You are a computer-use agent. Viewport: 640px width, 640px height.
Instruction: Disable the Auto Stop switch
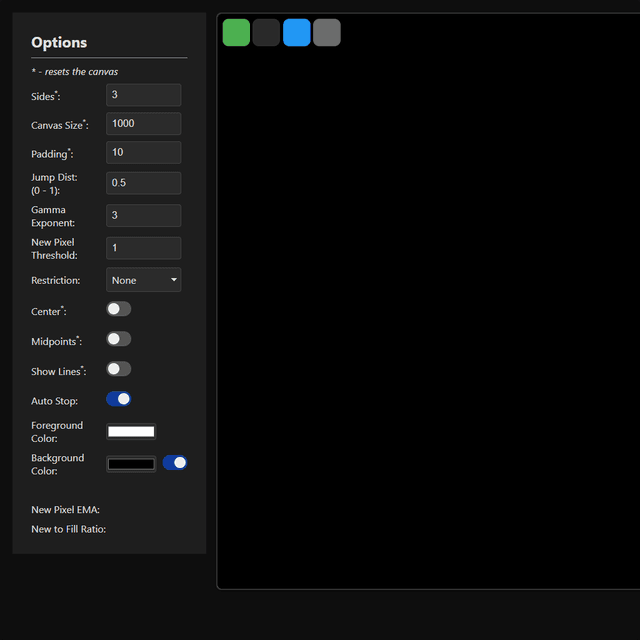point(119,399)
